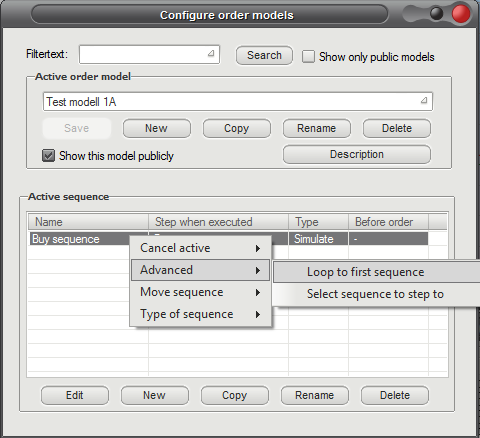Open the model Description button
Image resolution: width=480 pixels, height=438 pixels.
[x=357, y=154]
